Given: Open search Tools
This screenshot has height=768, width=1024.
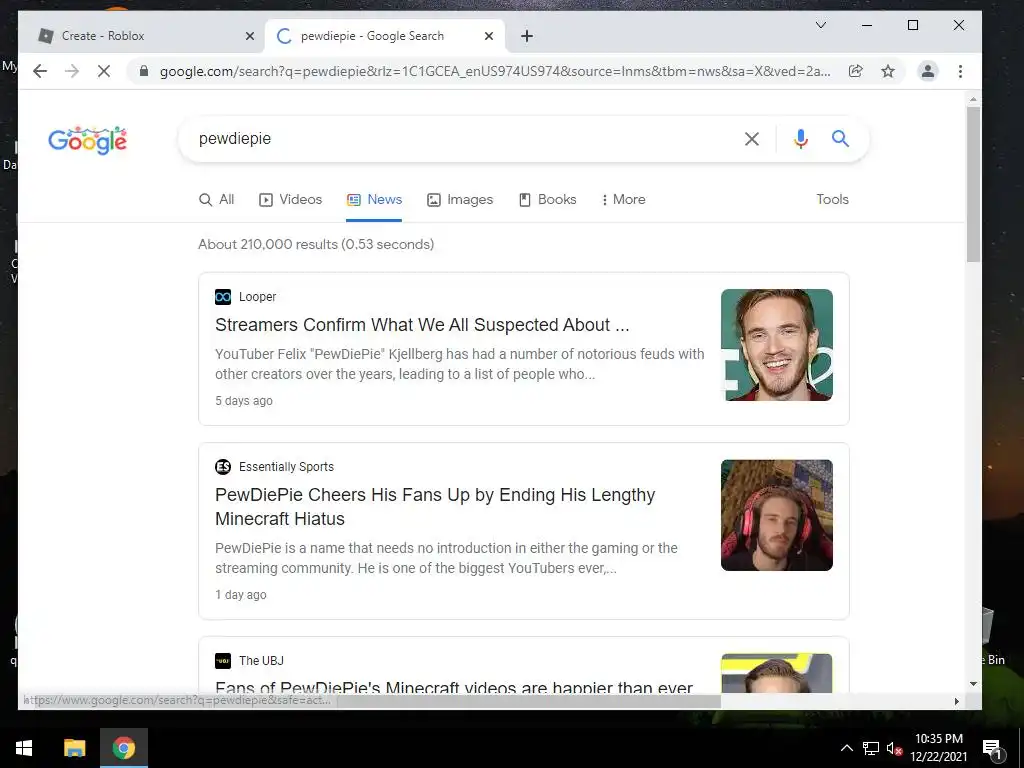Looking at the screenshot, I should (x=832, y=200).
